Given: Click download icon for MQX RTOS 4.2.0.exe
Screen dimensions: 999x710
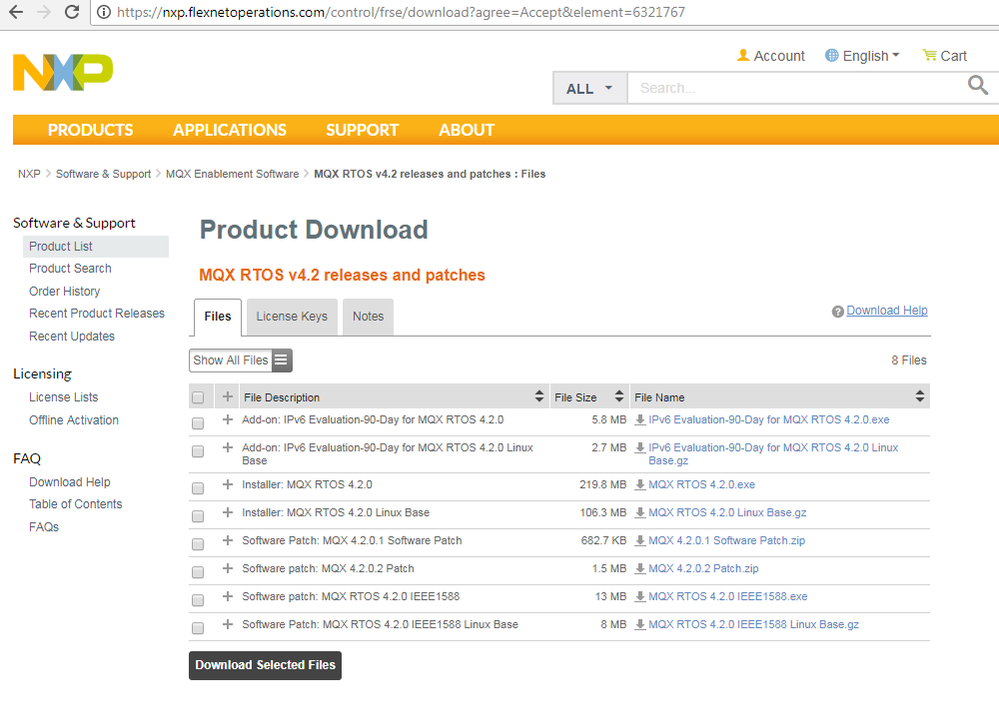Looking at the screenshot, I should point(640,484).
